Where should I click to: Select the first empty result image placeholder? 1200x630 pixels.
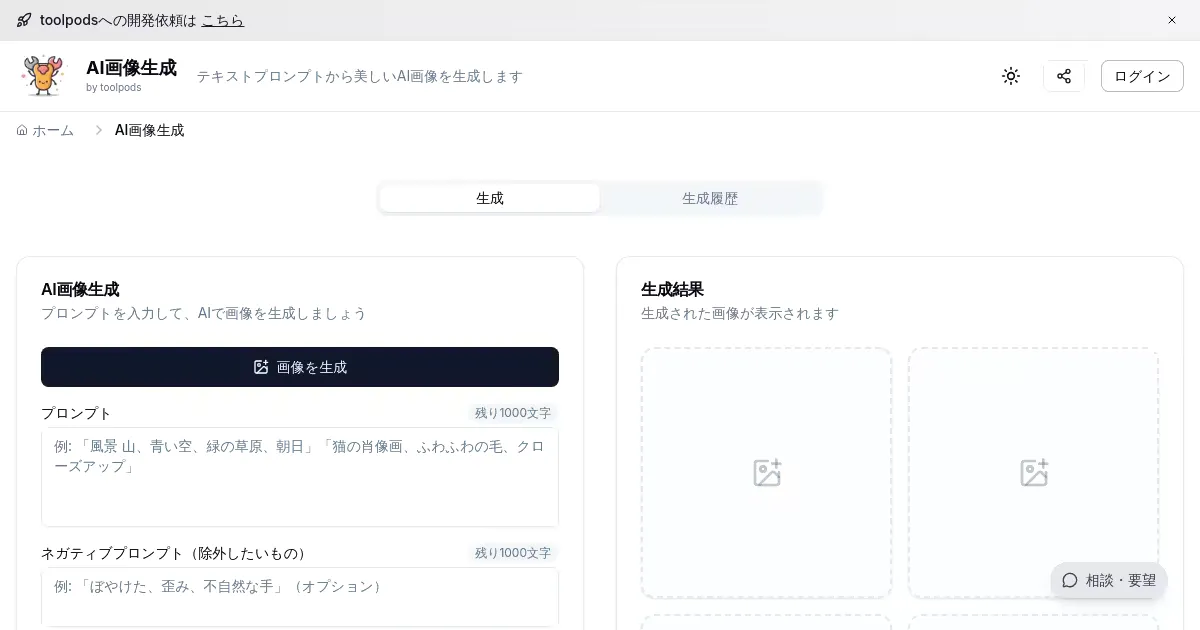(x=766, y=473)
